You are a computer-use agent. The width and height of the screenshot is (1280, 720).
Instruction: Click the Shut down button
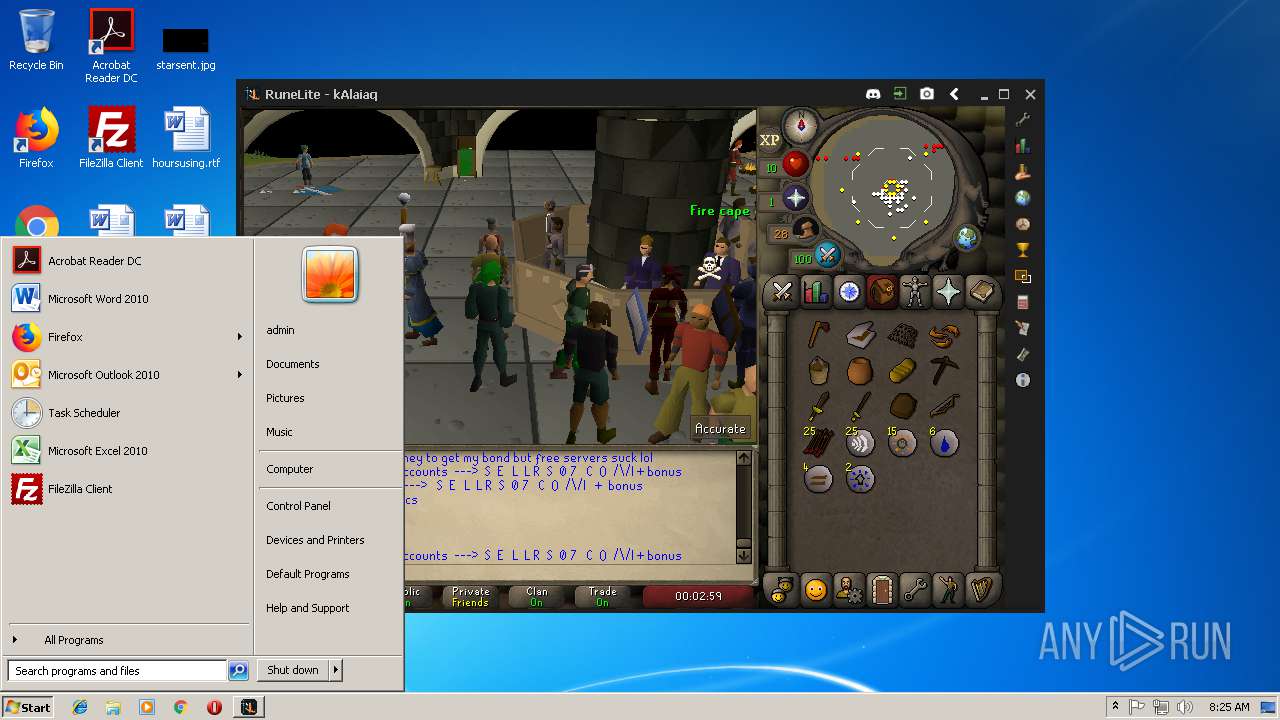coord(293,670)
